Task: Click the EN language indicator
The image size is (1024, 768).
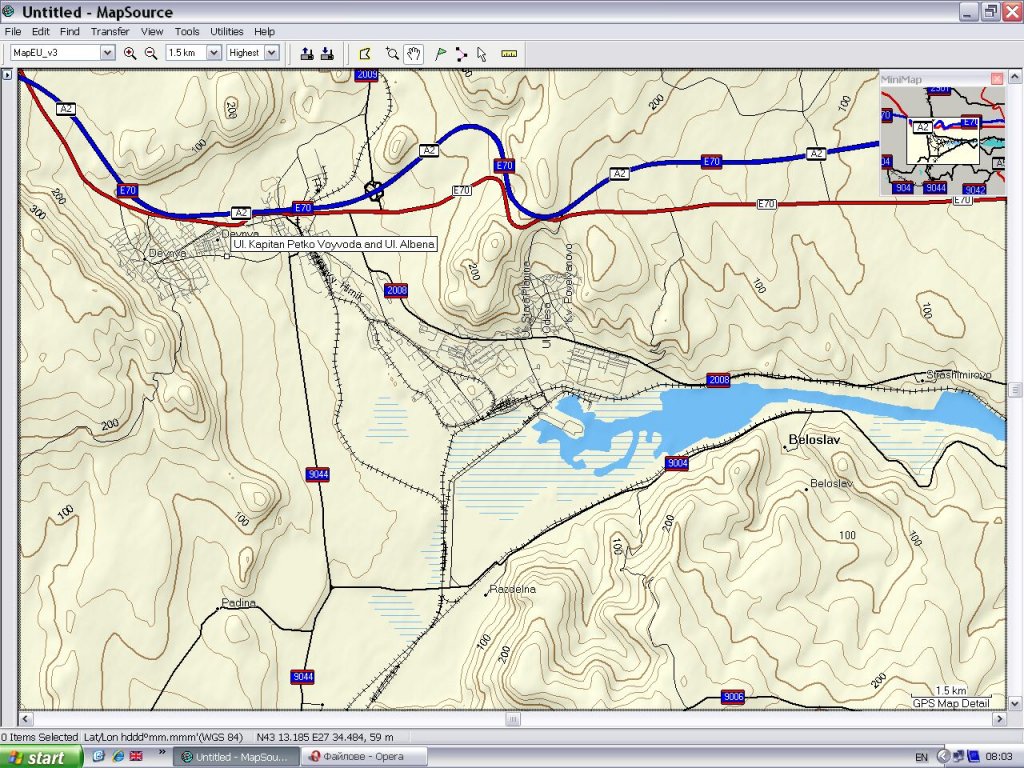Action: pos(921,758)
